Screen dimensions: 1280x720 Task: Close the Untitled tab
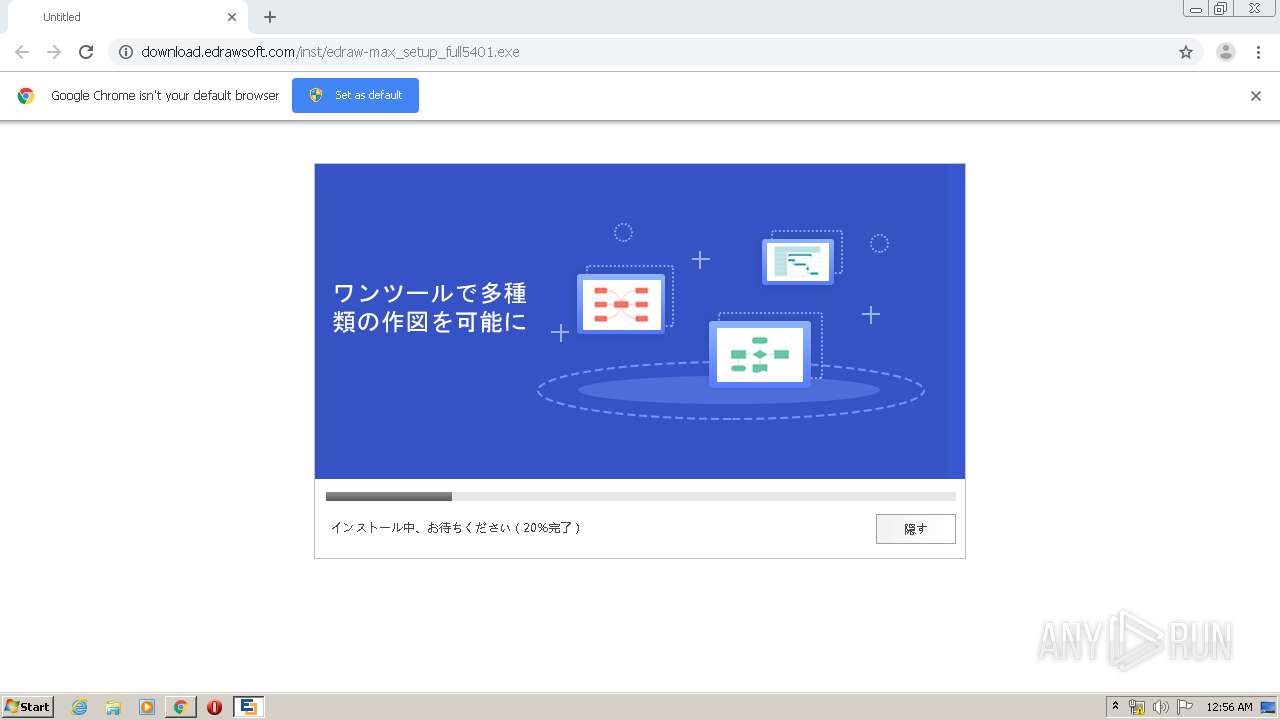232,17
